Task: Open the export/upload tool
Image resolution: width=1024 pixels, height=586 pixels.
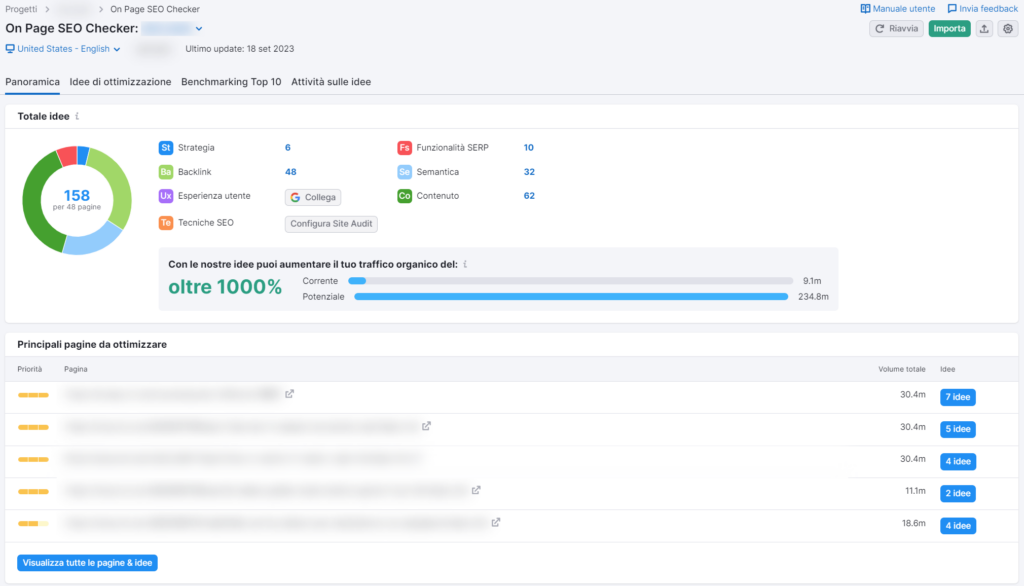Action: pos(985,28)
